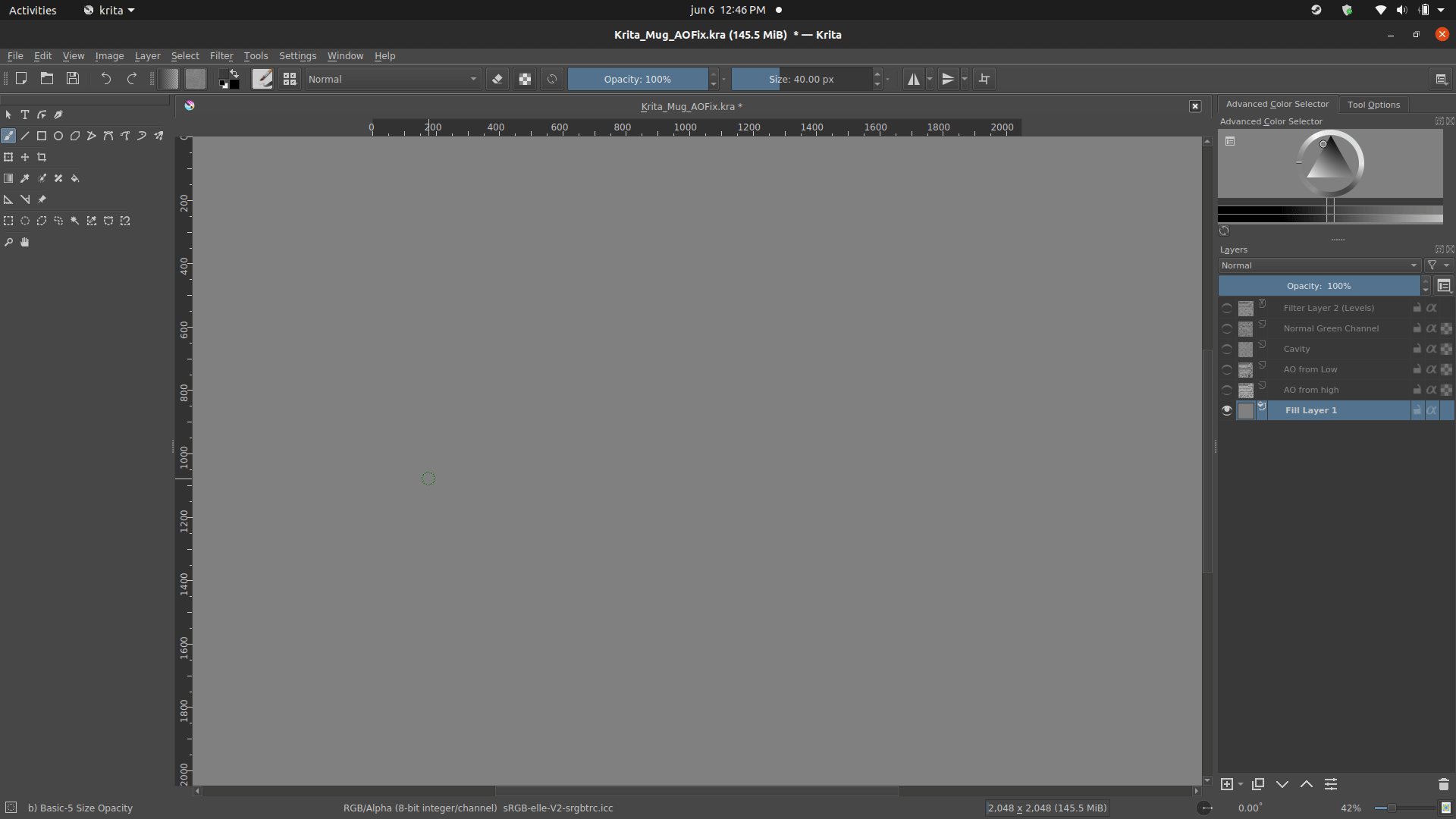Select the Ellipse shape tool

coord(58,136)
